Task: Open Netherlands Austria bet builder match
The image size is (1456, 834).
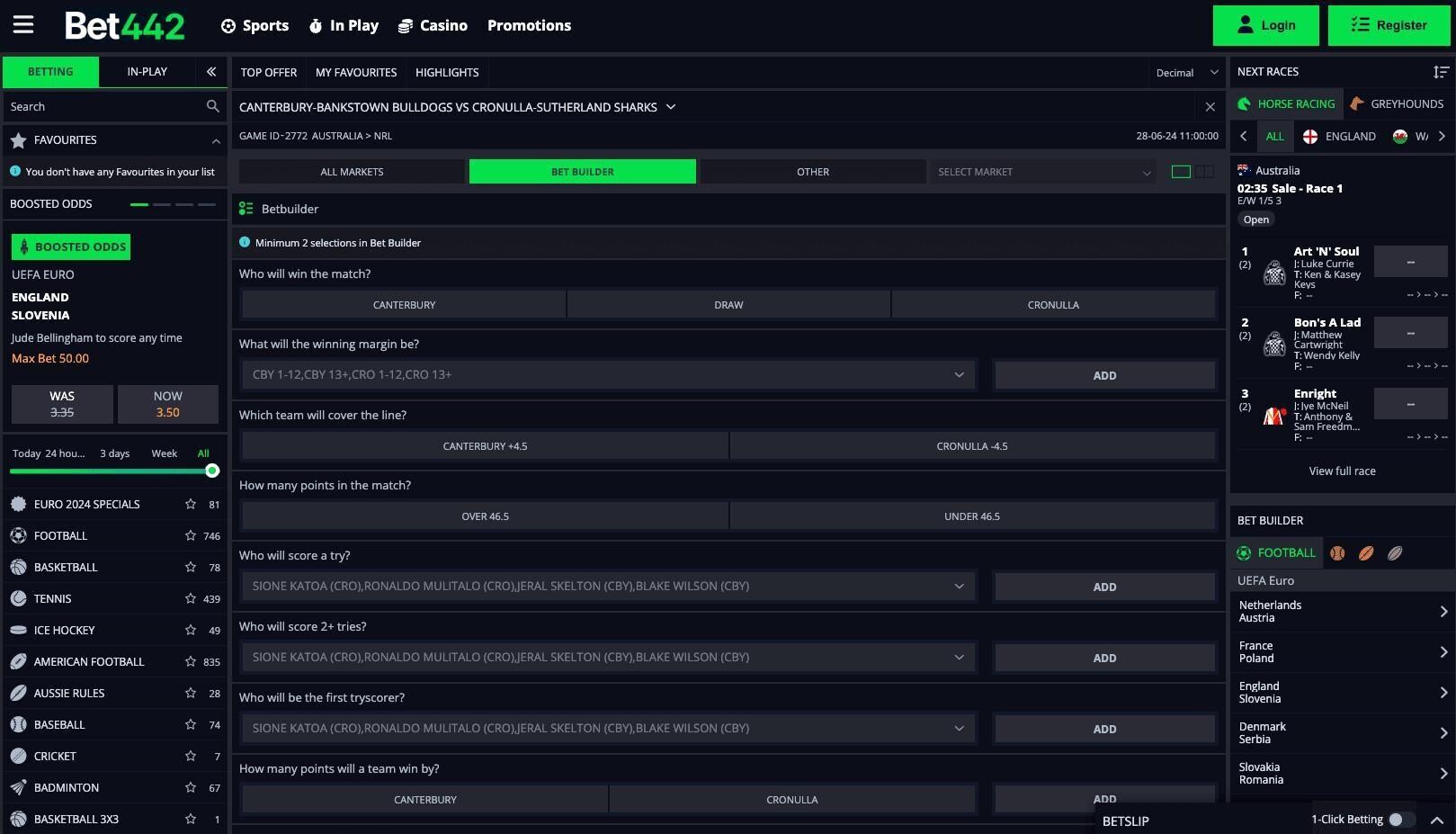Action: [1342, 612]
